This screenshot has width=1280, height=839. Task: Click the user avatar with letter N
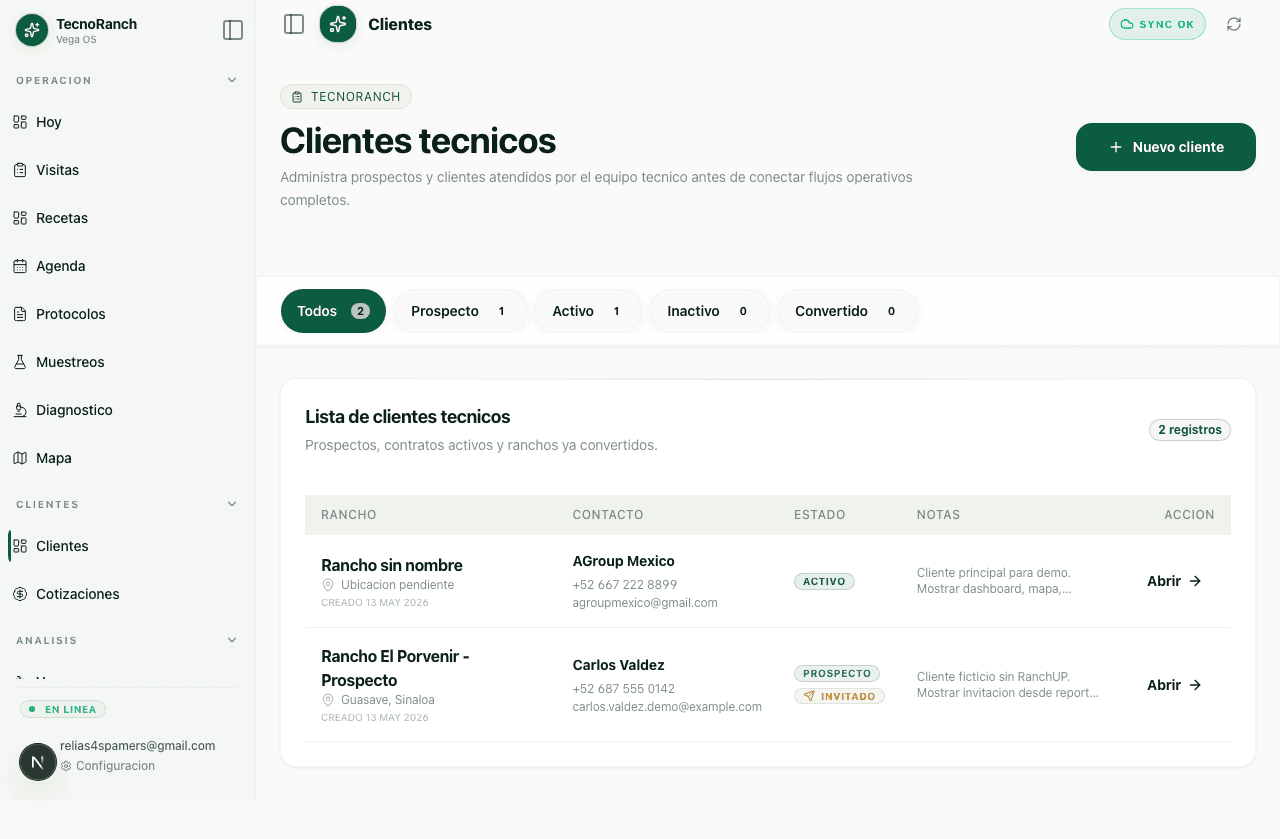pyautogui.click(x=38, y=762)
